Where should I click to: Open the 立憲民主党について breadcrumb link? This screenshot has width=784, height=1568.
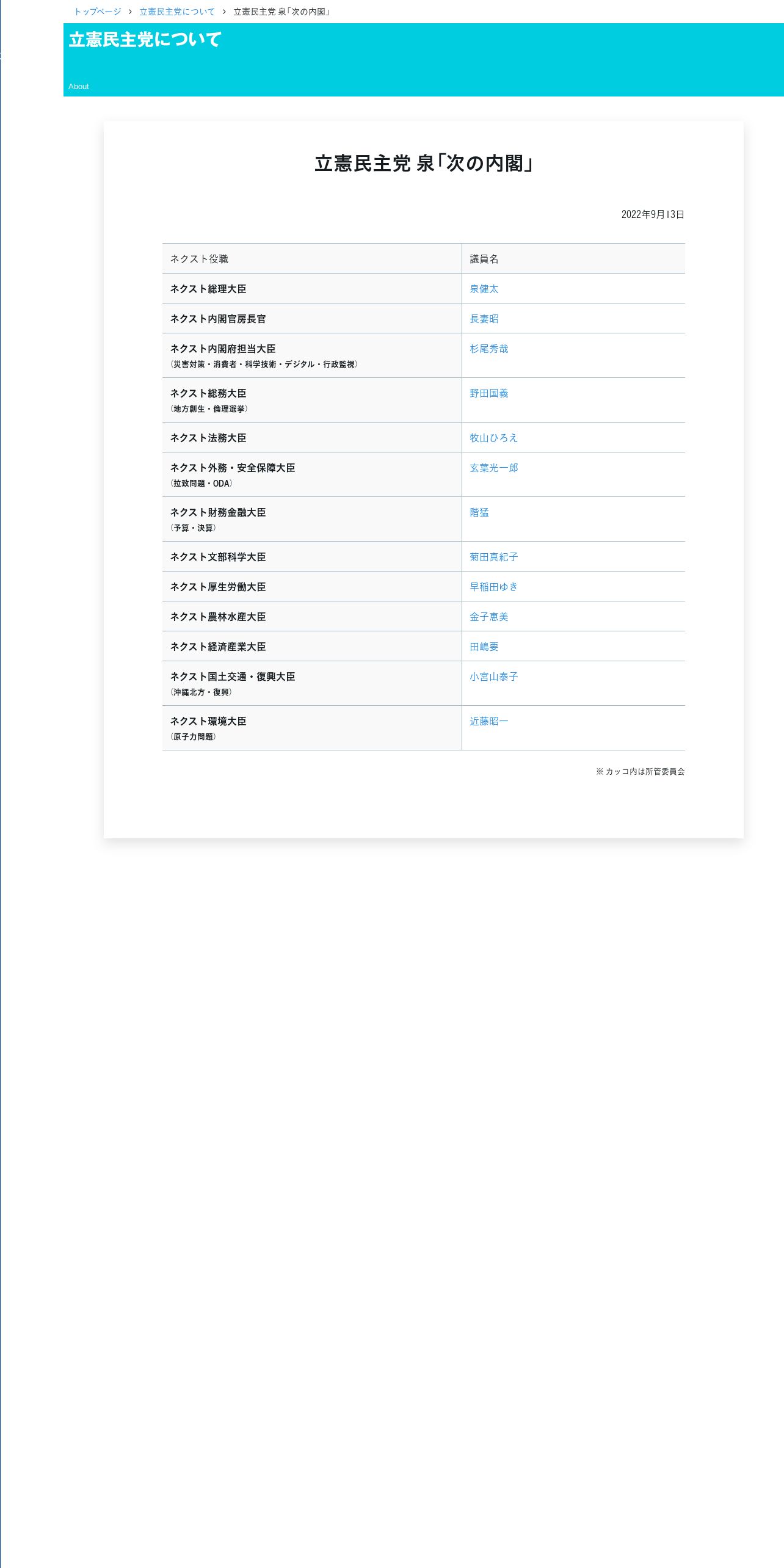[177, 12]
